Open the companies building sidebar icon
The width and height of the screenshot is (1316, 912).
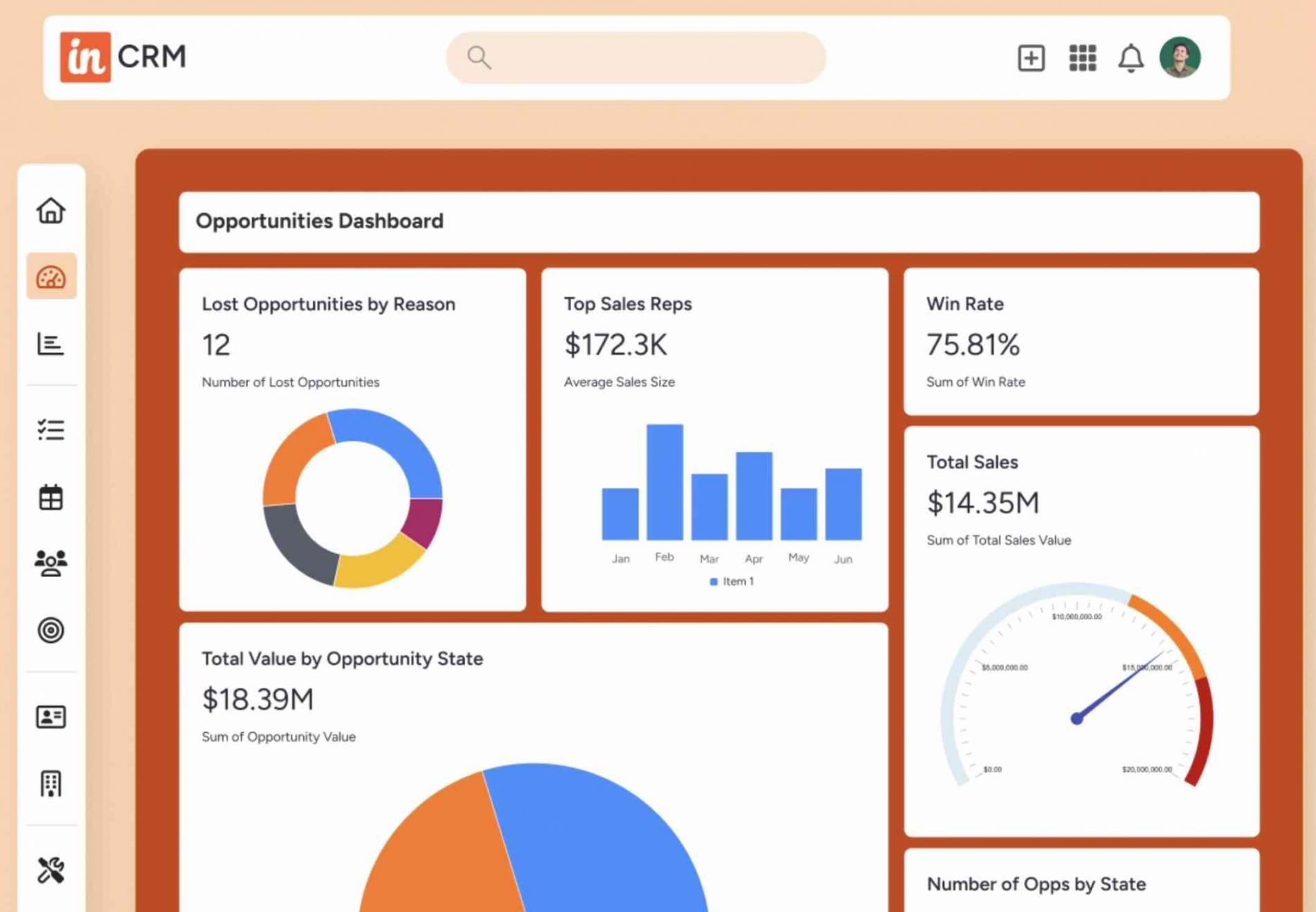click(51, 783)
